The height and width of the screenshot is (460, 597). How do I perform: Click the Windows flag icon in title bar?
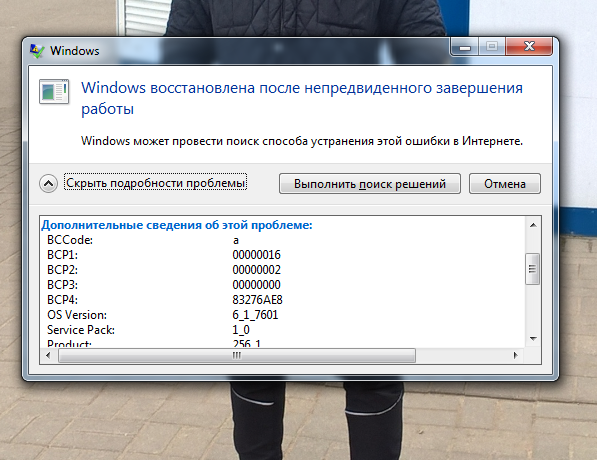pyautogui.click(x=37, y=51)
